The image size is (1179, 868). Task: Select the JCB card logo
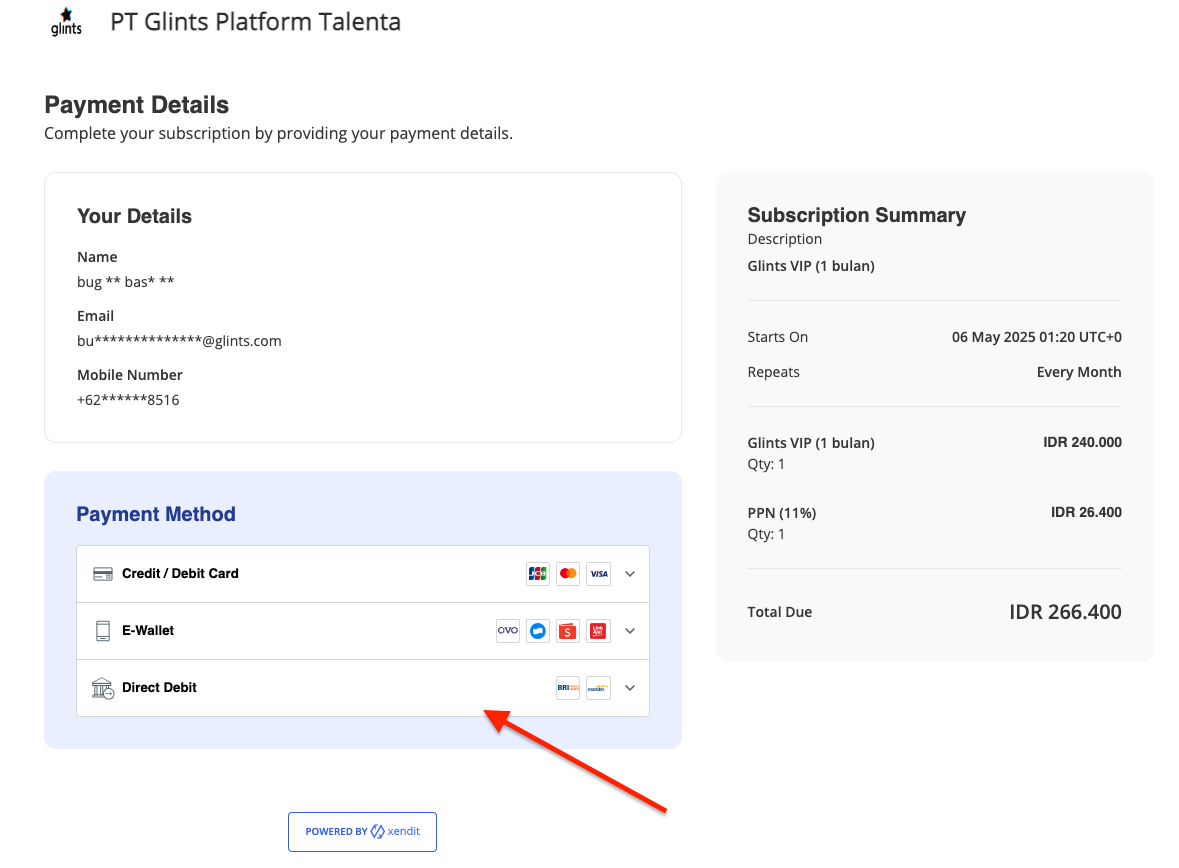click(538, 574)
